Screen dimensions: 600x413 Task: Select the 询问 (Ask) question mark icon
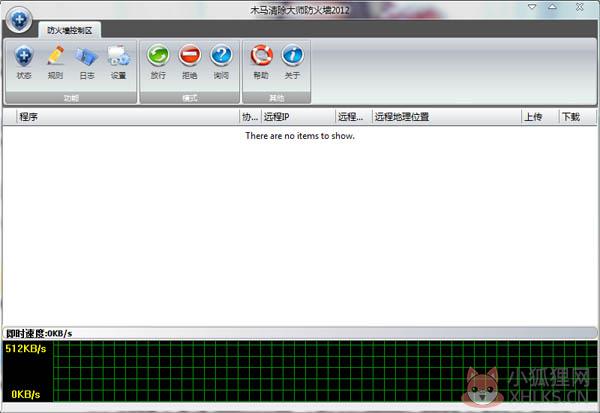(221, 62)
